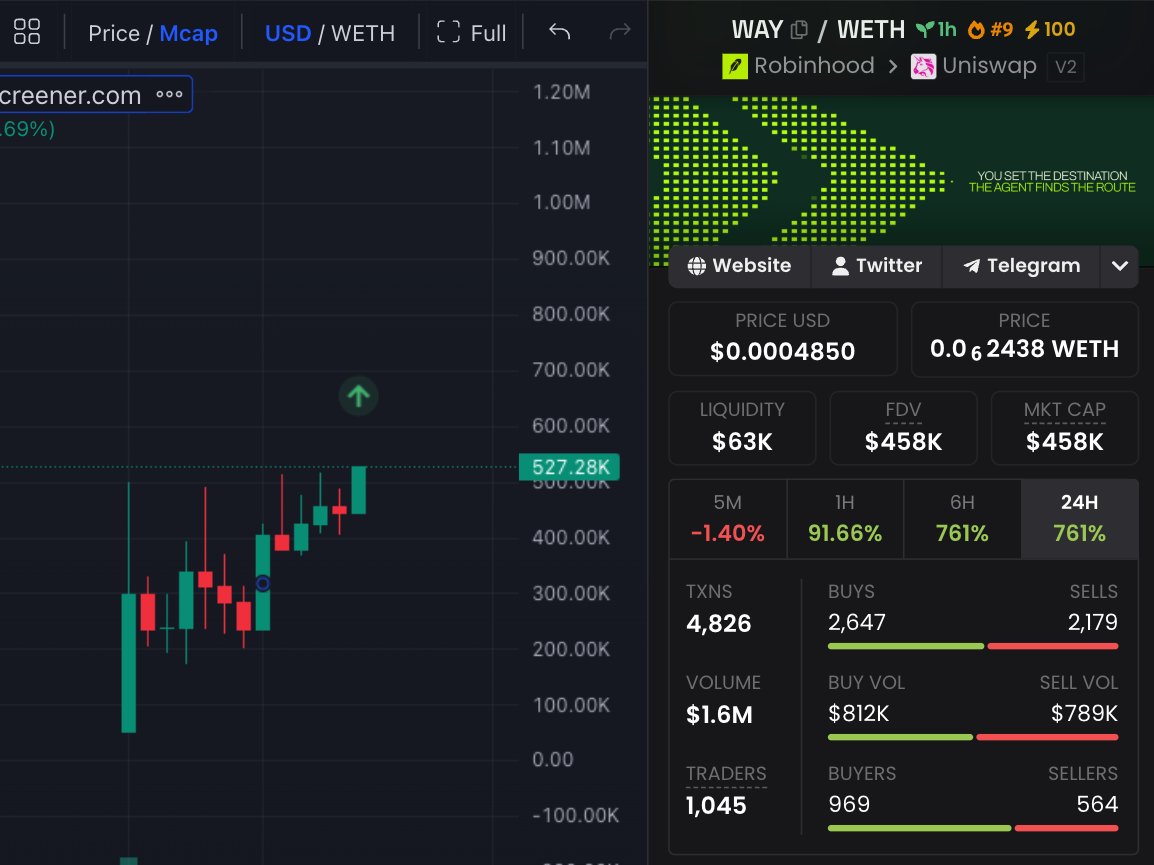Redo the chart action
The width and height of the screenshot is (1154, 865).
click(x=620, y=32)
